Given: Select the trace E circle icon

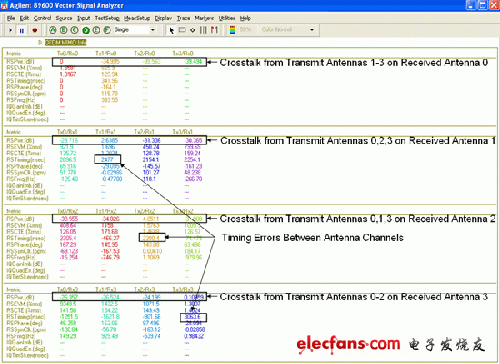Looking at the screenshot, I should pyautogui.click(x=96, y=30).
